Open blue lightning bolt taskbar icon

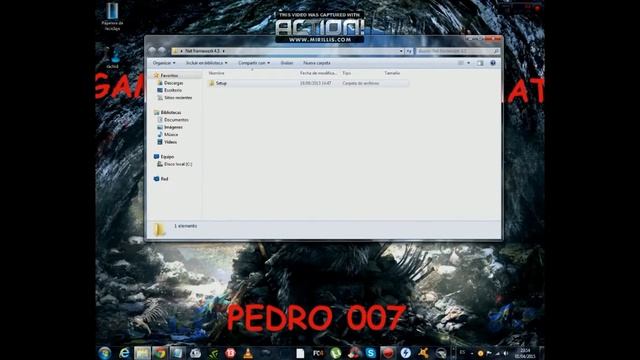click(405, 353)
